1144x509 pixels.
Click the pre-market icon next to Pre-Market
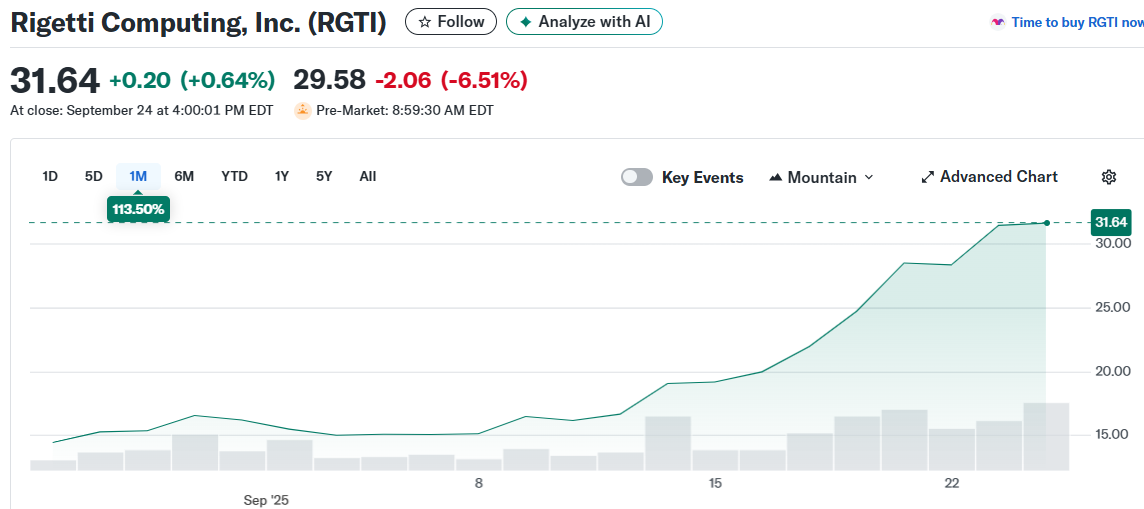(x=303, y=111)
